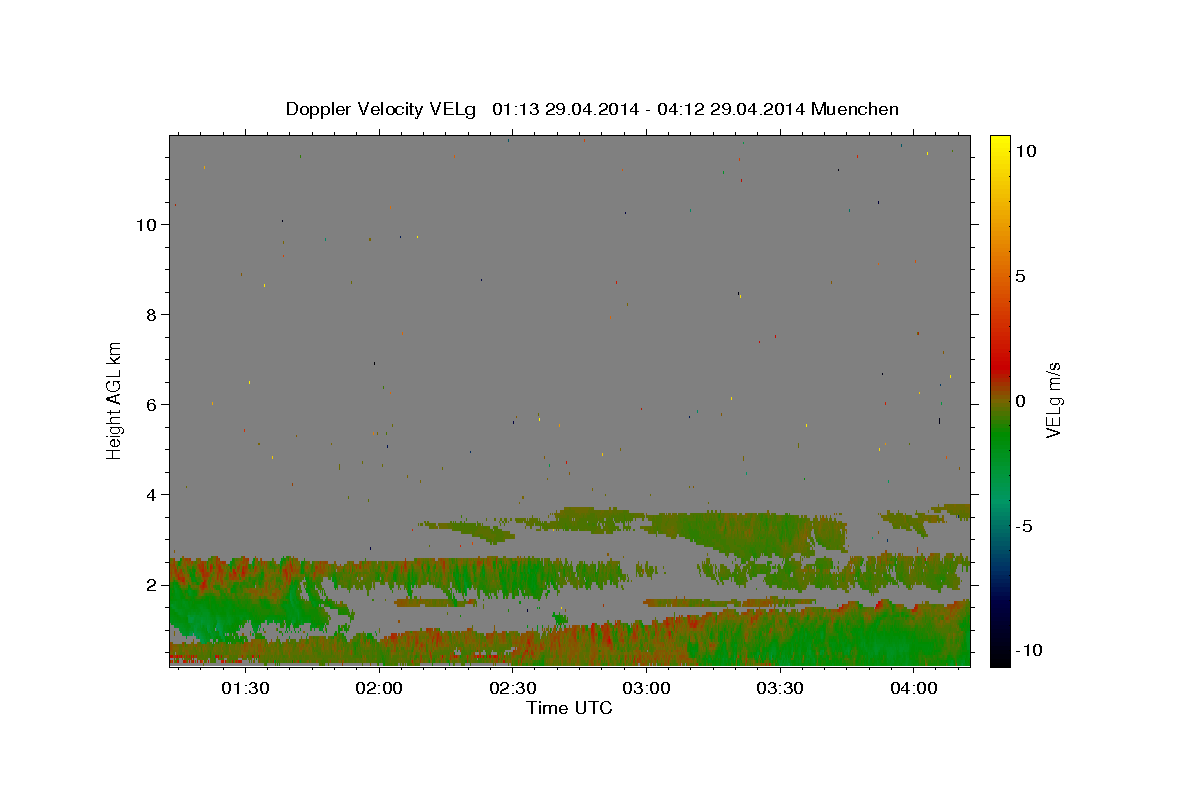Click the yellow top of the colorbar
Screen dimensions: 1200x800
click(999, 141)
